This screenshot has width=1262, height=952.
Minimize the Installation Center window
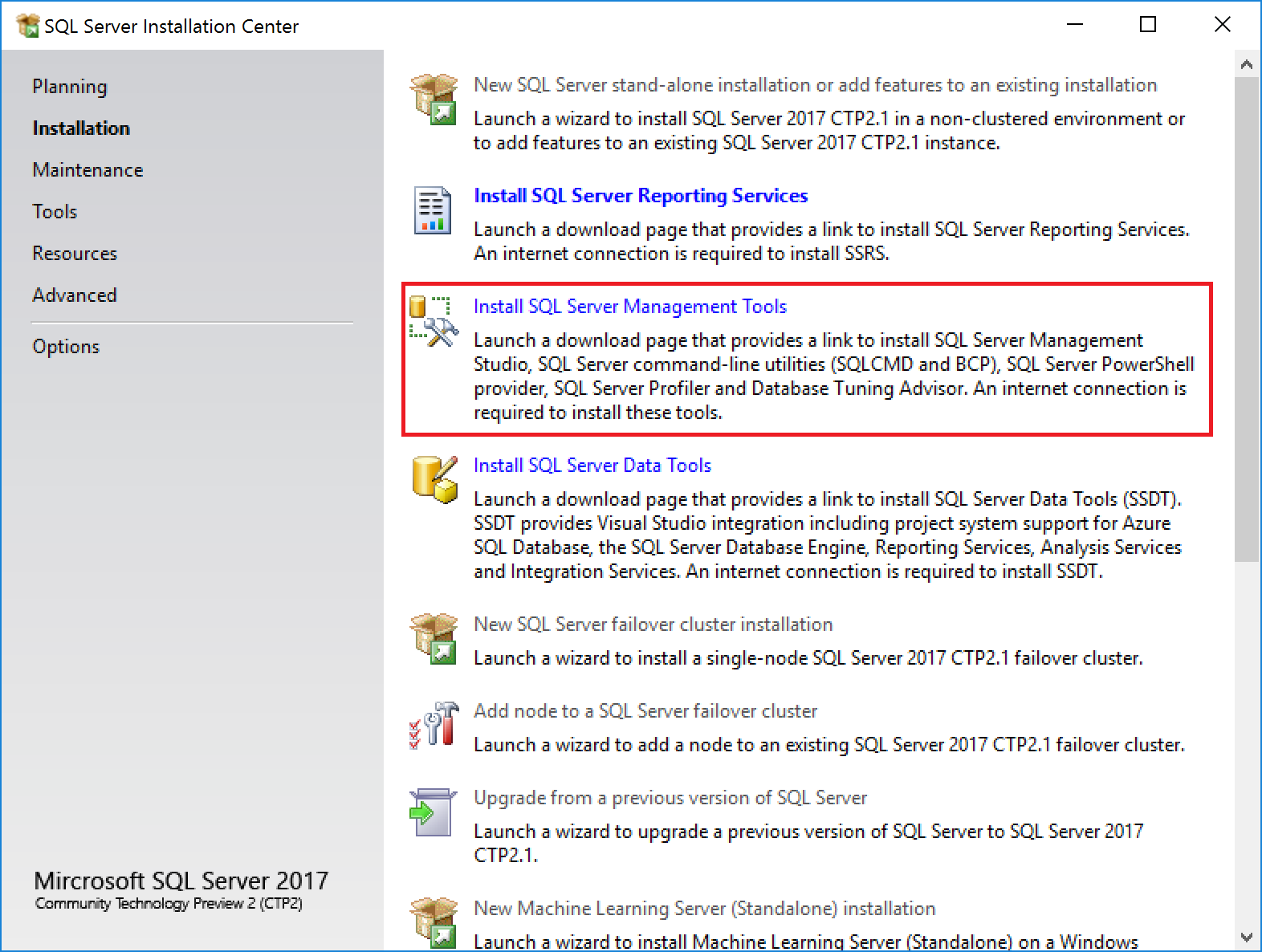1075,25
